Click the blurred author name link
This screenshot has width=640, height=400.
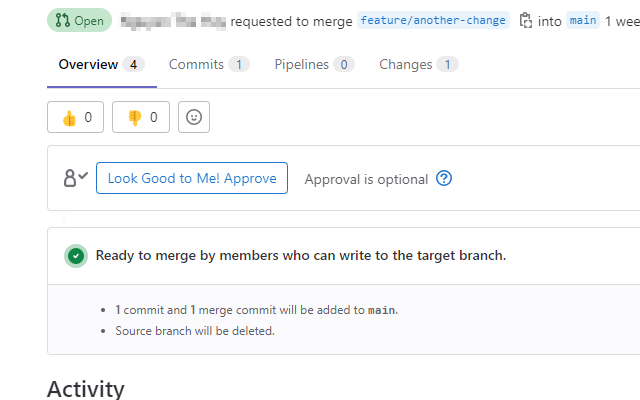click(x=173, y=21)
